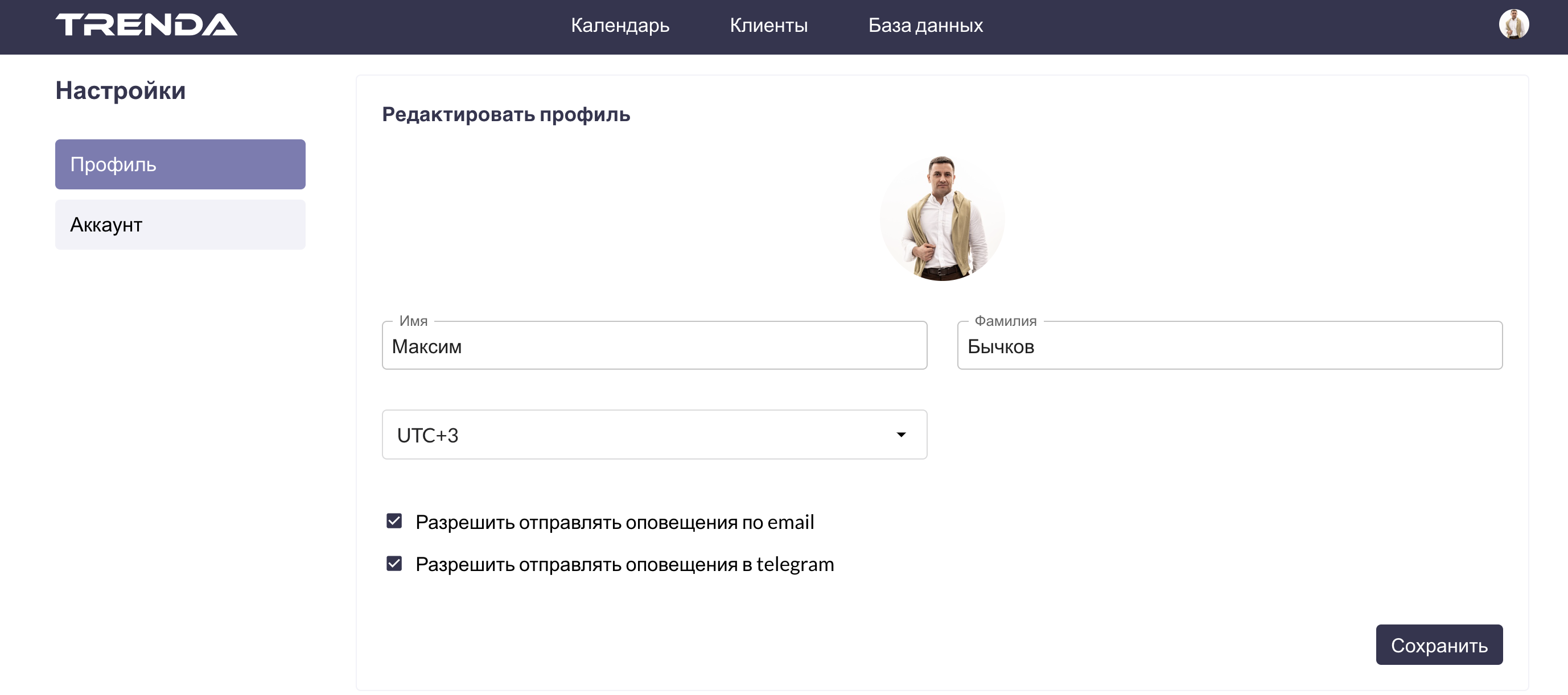This screenshot has width=1568, height=695.
Task: Focus the Фамилия field containing Бычков
Action: tap(1229, 346)
